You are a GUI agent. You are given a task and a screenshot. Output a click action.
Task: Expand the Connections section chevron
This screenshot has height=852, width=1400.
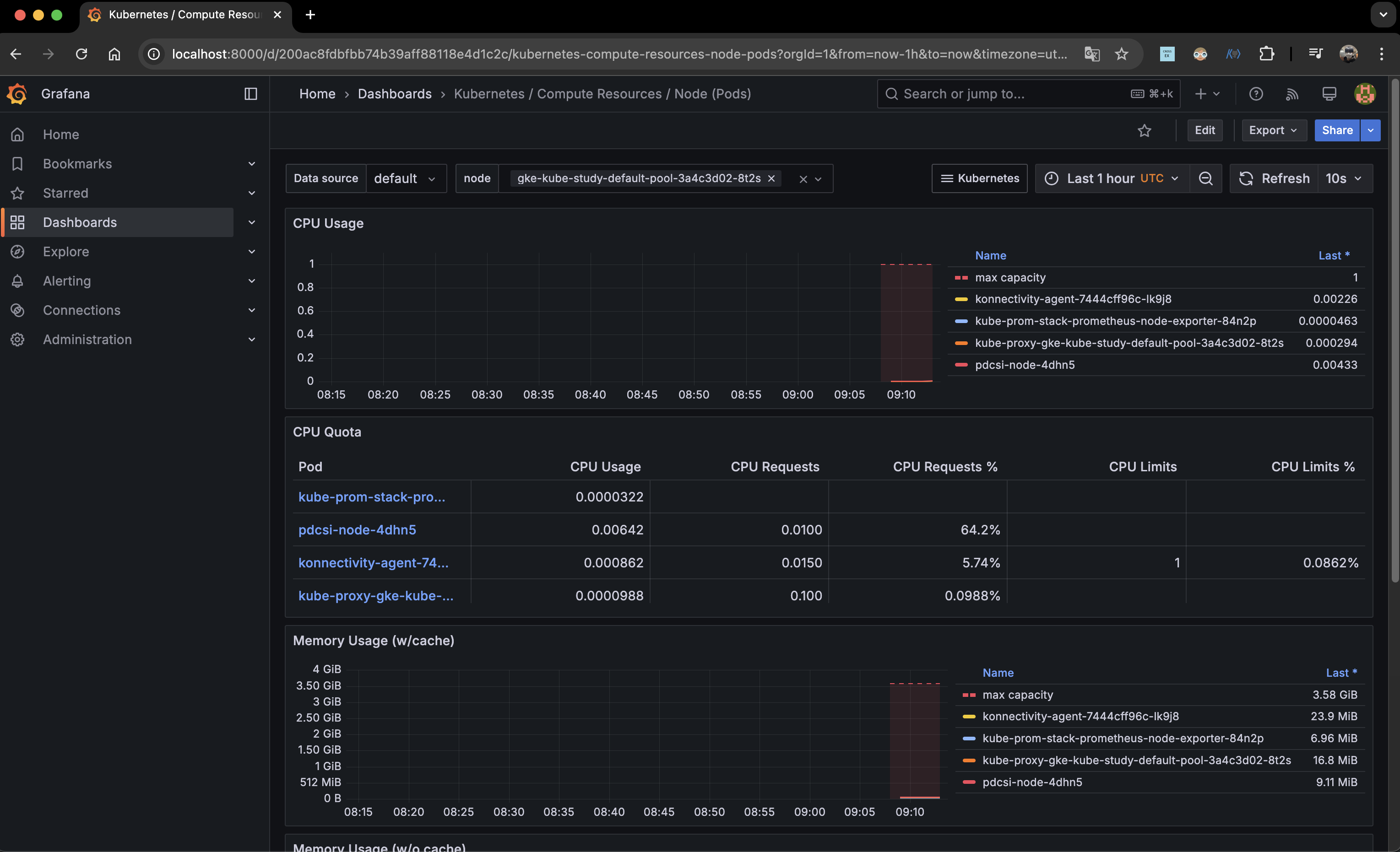pyautogui.click(x=252, y=310)
